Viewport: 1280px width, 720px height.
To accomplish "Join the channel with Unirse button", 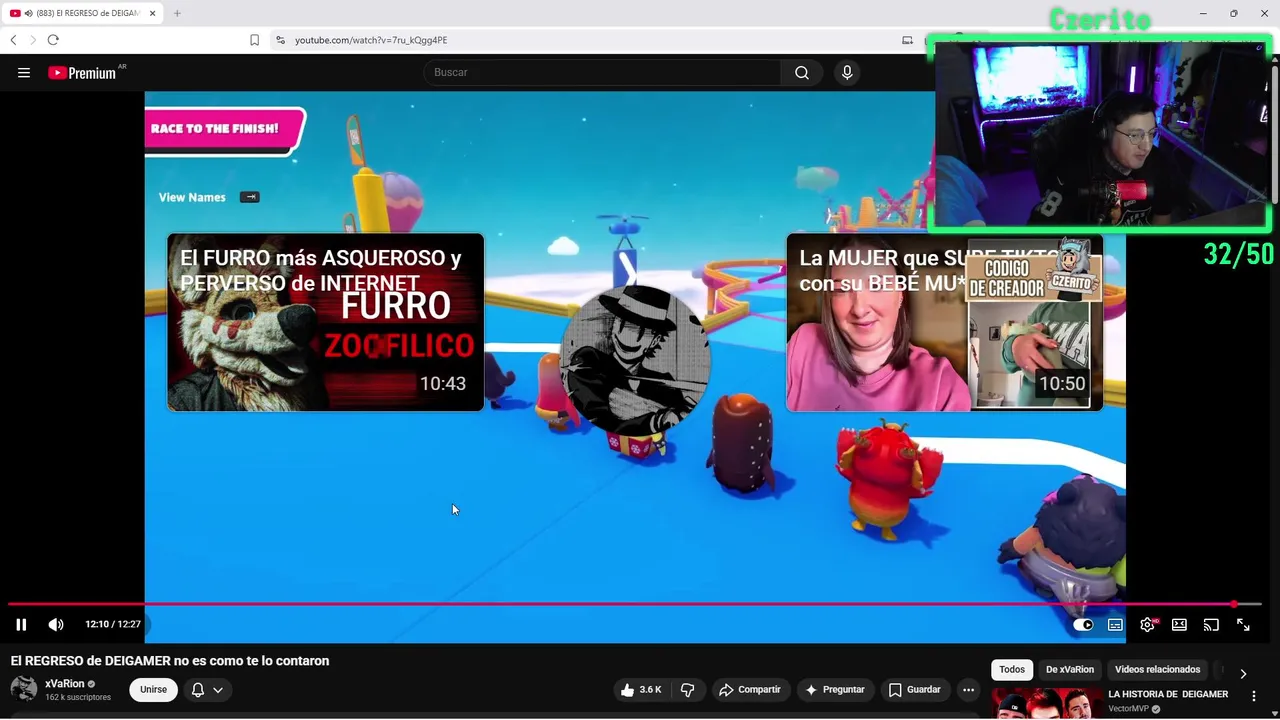I will tap(153, 689).
